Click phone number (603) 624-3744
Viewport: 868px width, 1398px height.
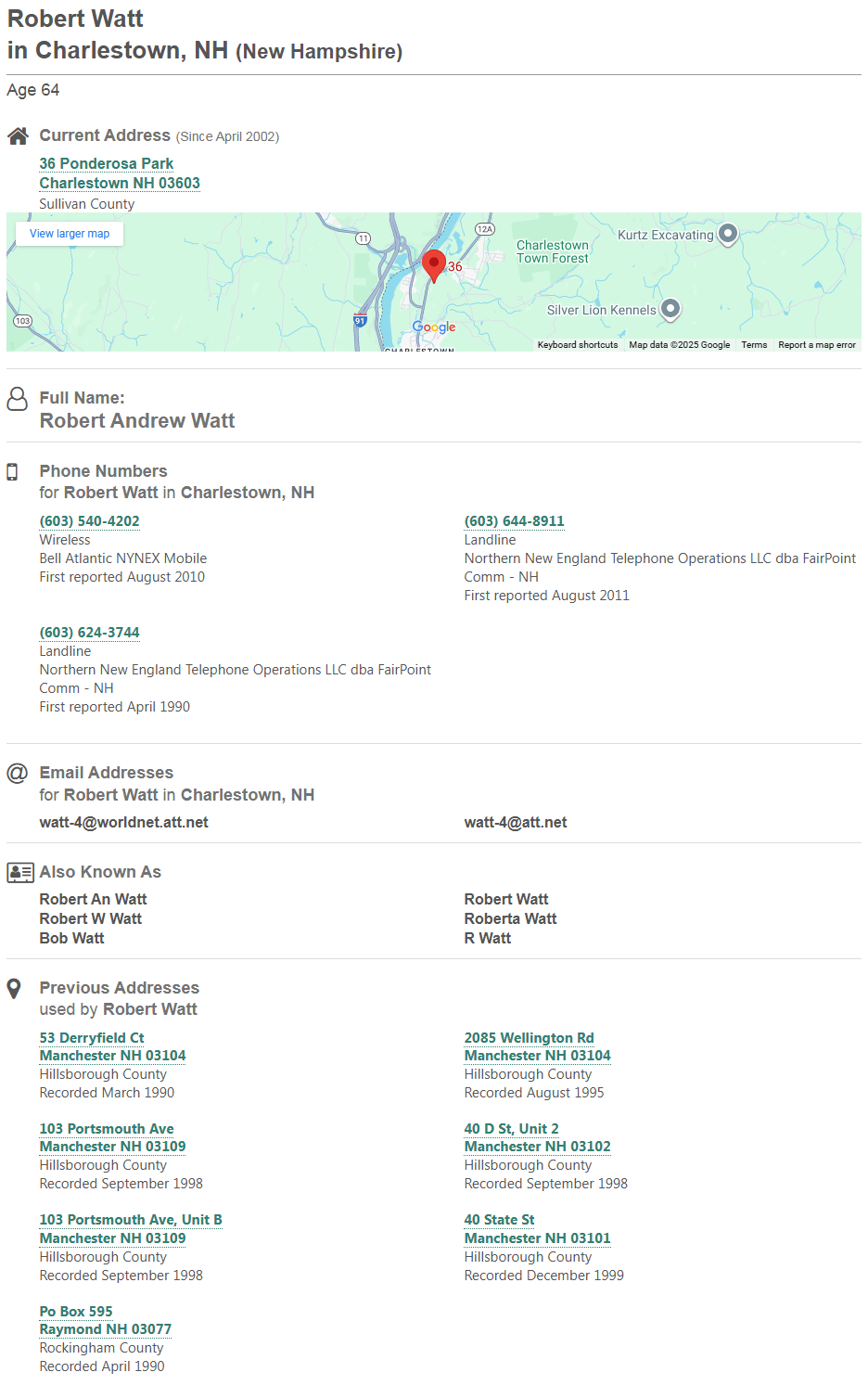coord(89,633)
